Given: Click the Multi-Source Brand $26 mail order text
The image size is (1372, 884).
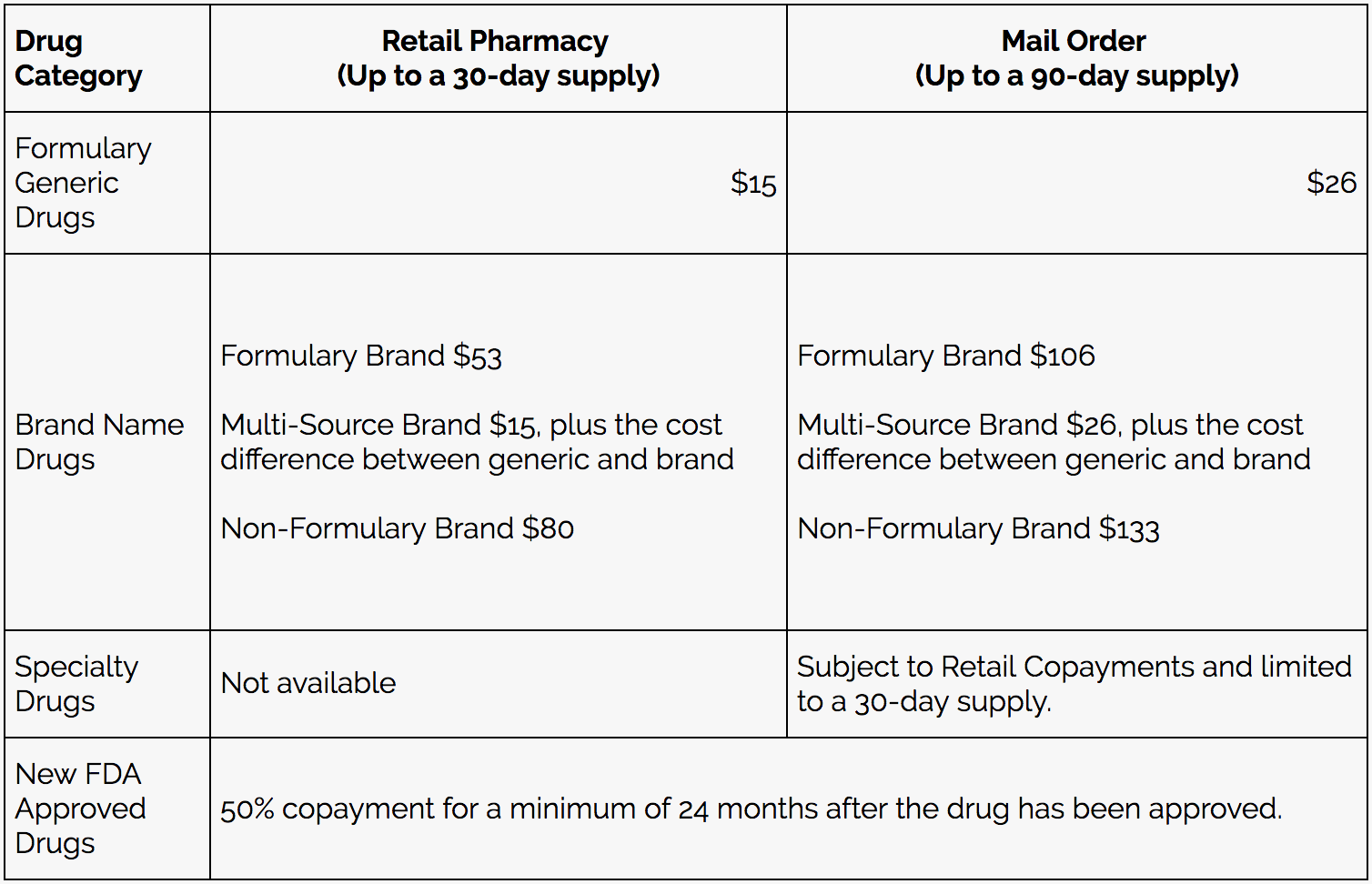Looking at the screenshot, I should 1054,442.
